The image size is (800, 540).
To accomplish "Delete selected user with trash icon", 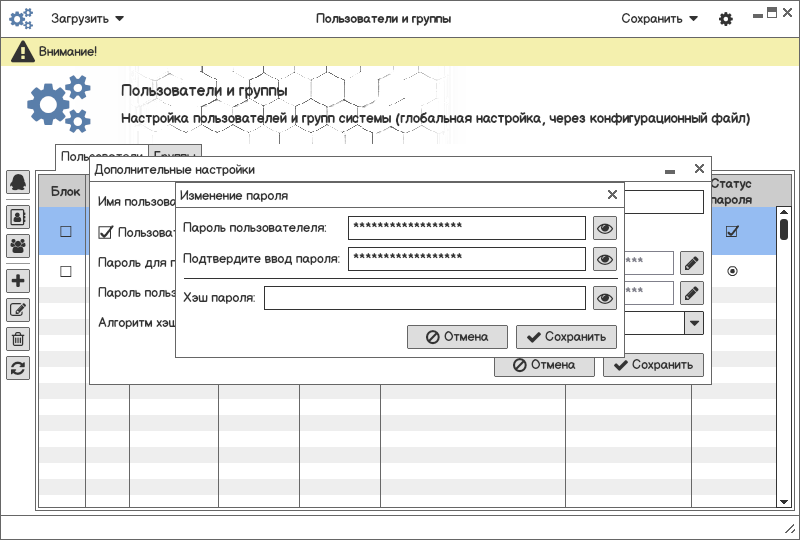I will click(x=18, y=338).
